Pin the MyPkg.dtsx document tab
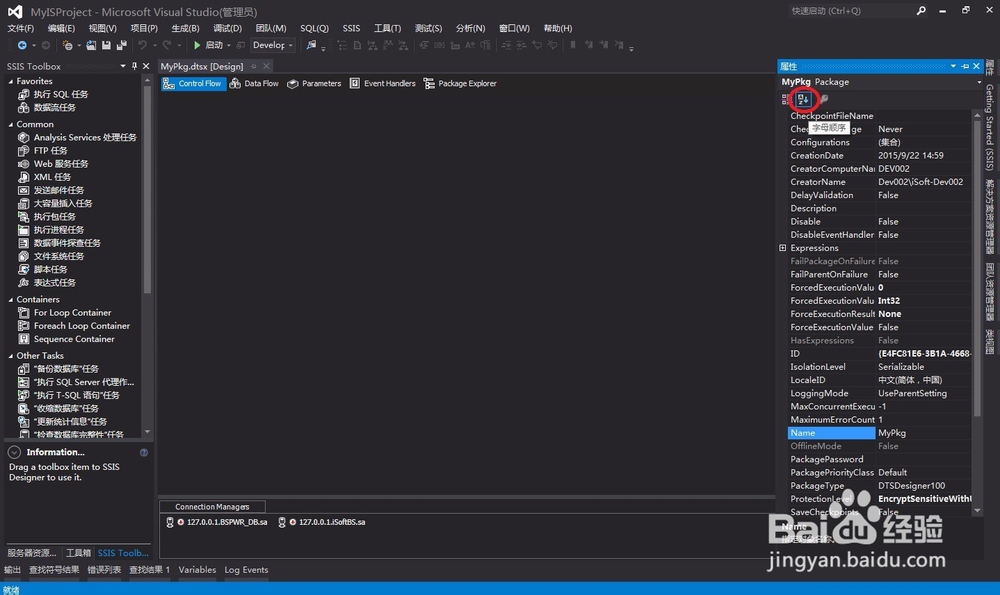 click(x=254, y=66)
